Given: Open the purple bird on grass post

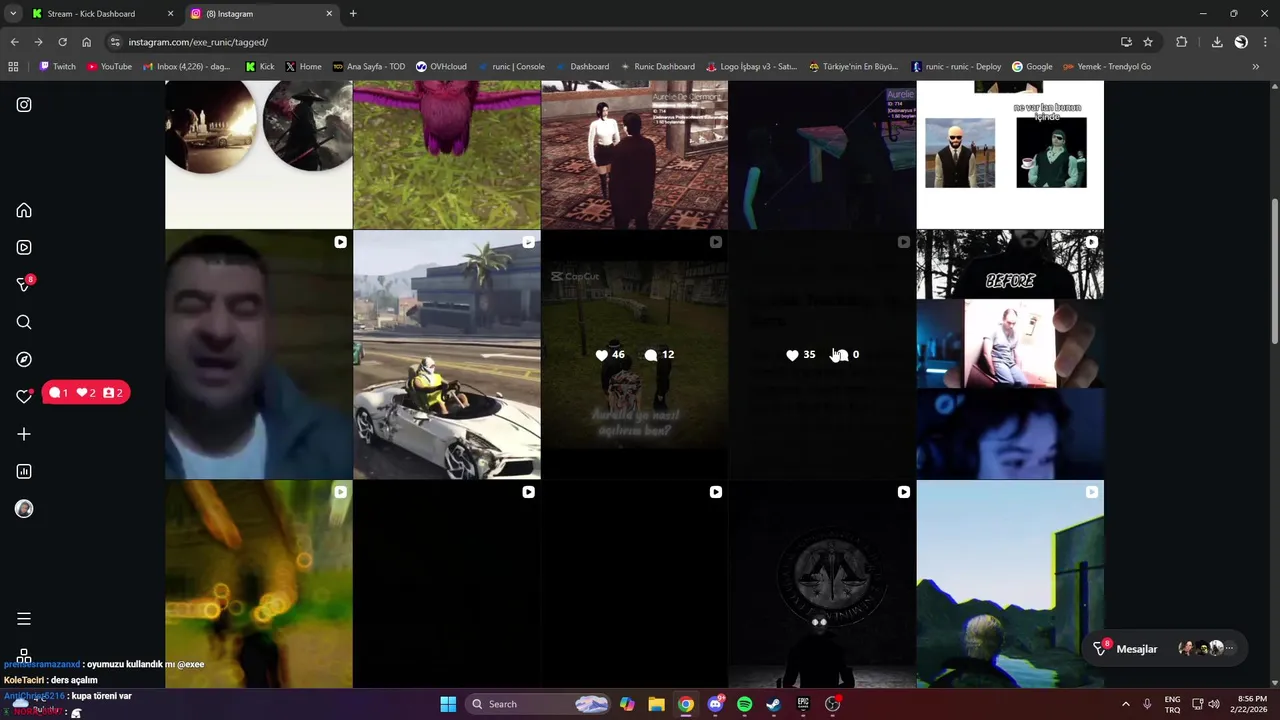Looking at the screenshot, I should pos(447,155).
